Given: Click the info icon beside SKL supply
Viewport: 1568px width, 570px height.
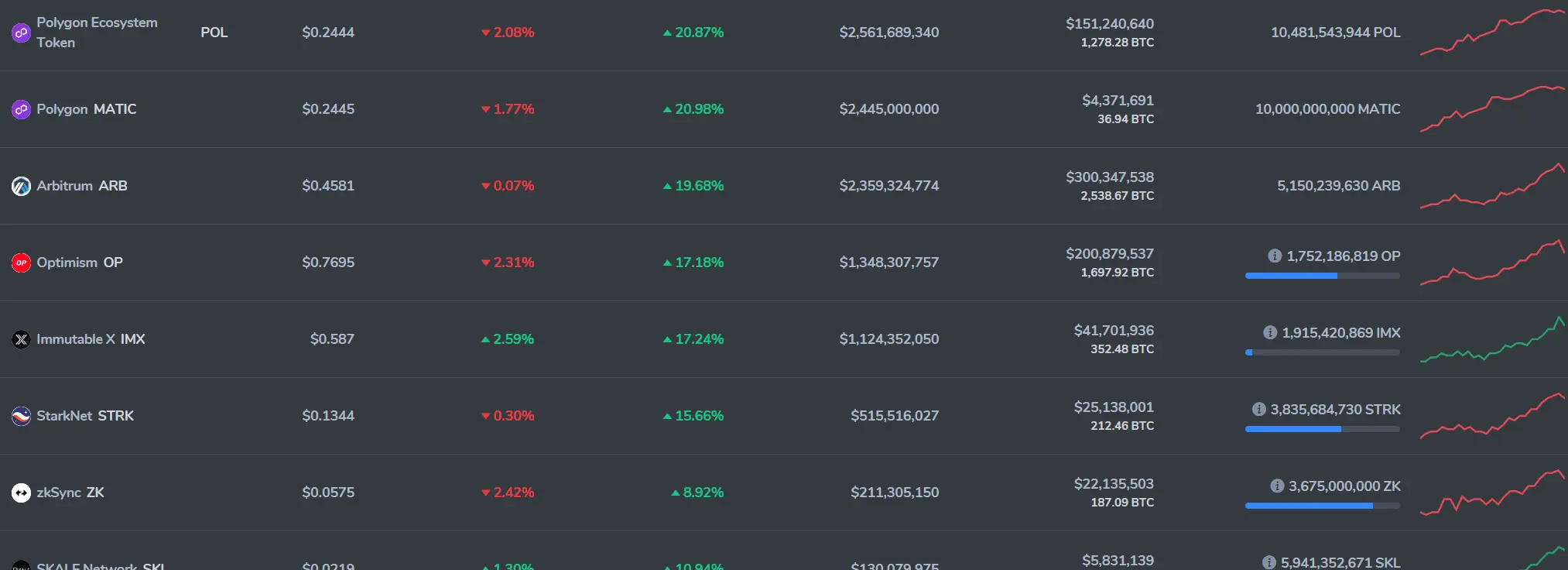Looking at the screenshot, I should (x=1268, y=562).
